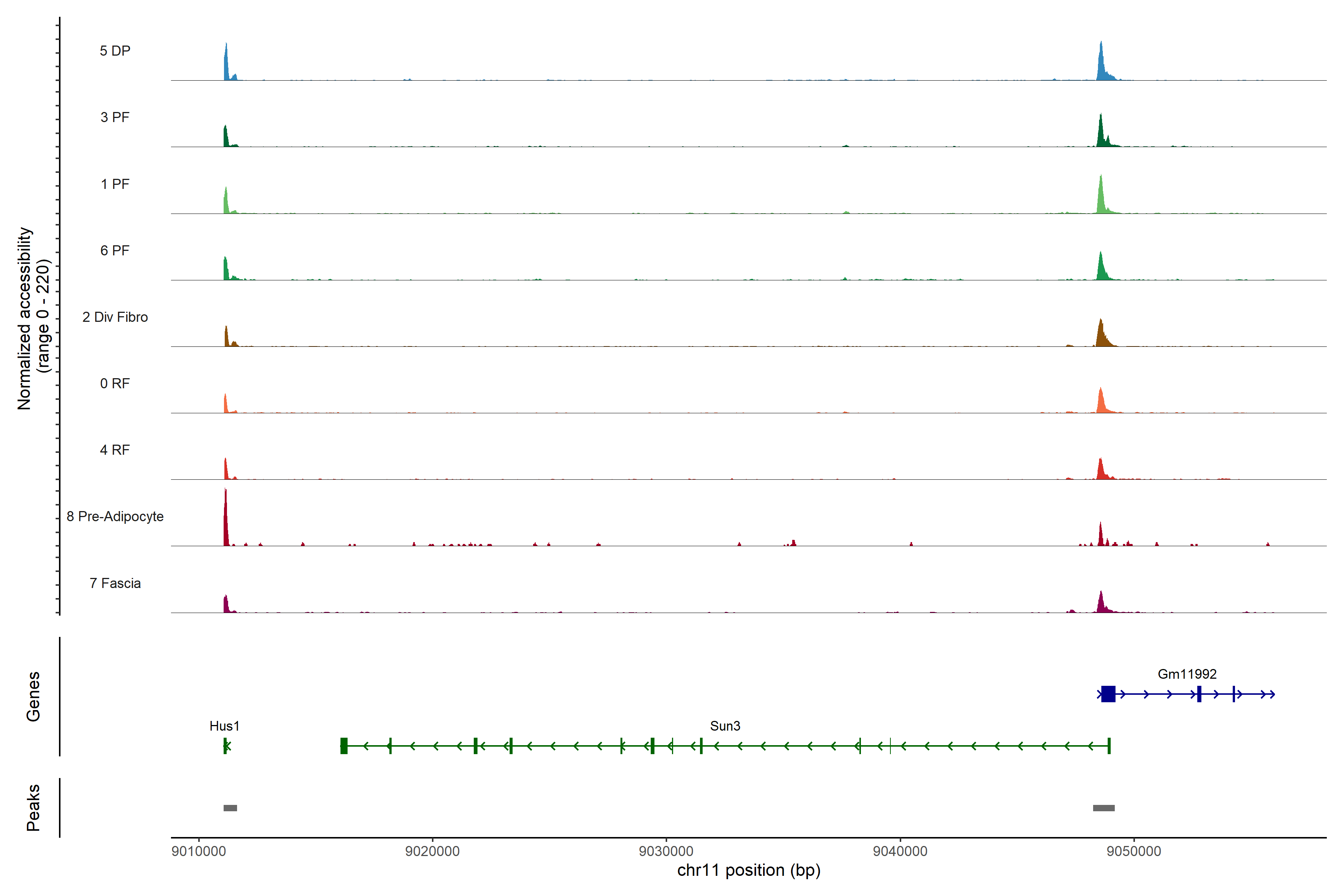Click the Hus1 gene marker
Image resolution: width=1344 pixels, height=896 pixels.
point(226,746)
